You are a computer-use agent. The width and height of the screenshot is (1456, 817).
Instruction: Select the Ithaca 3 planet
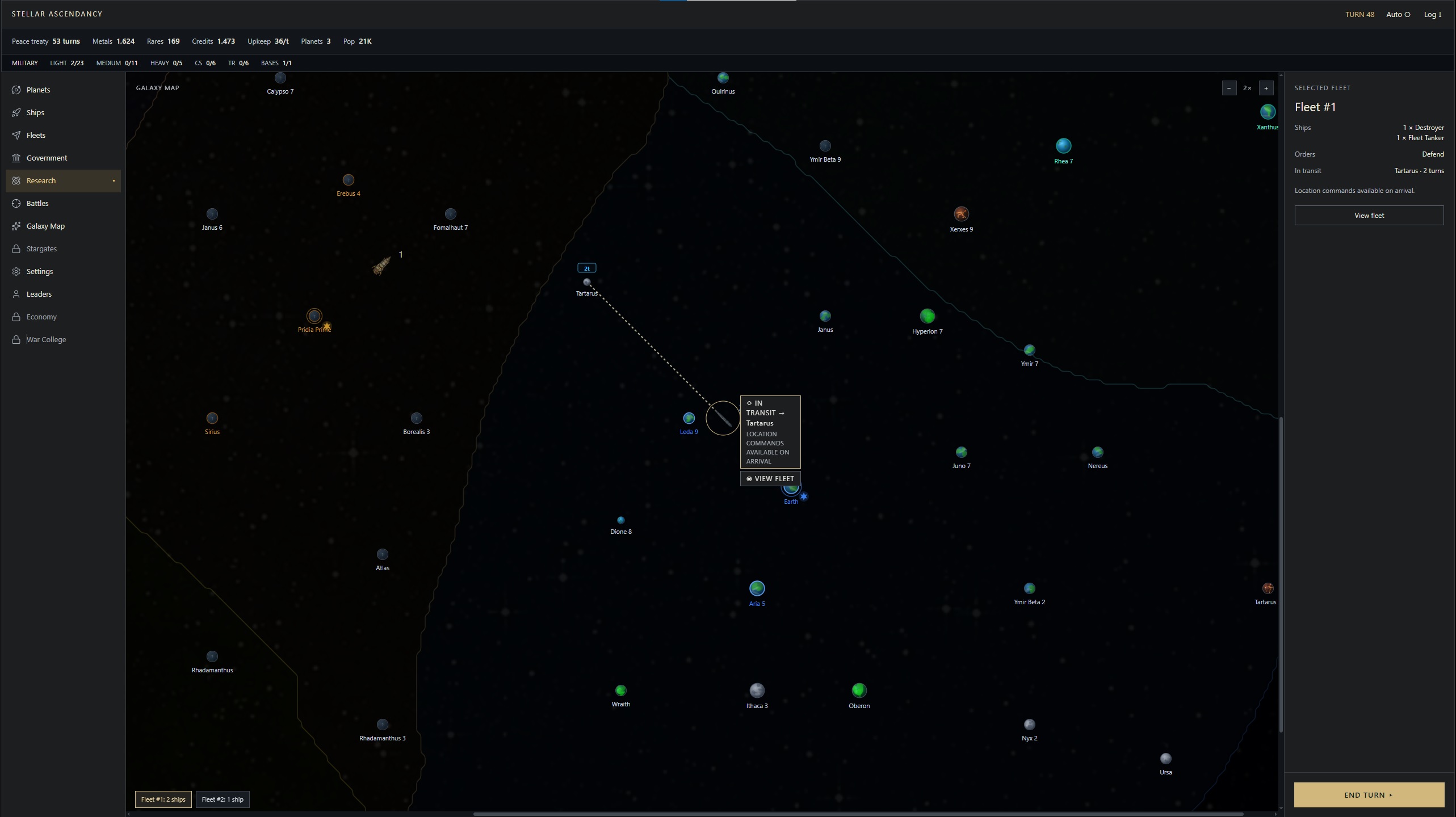(x=757, y=690)
